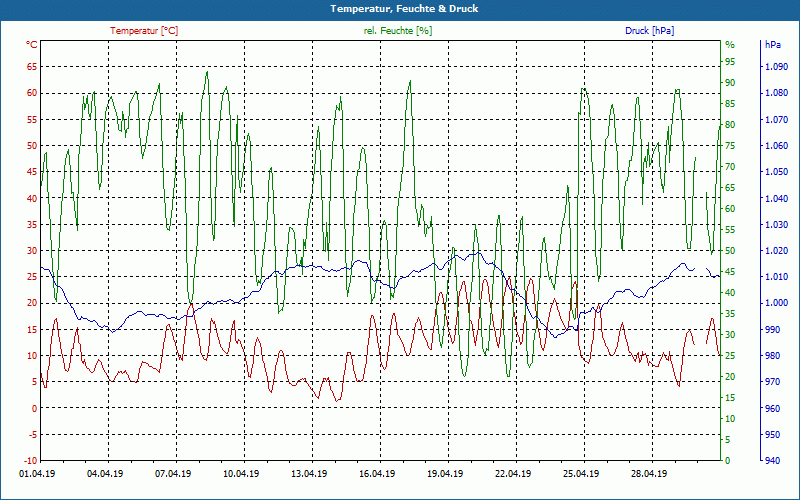The width and height of the screenshot is (800, 500).
Task: Click the blue '1.080' pressure axis tick
Action: click(x=776, y=93)
